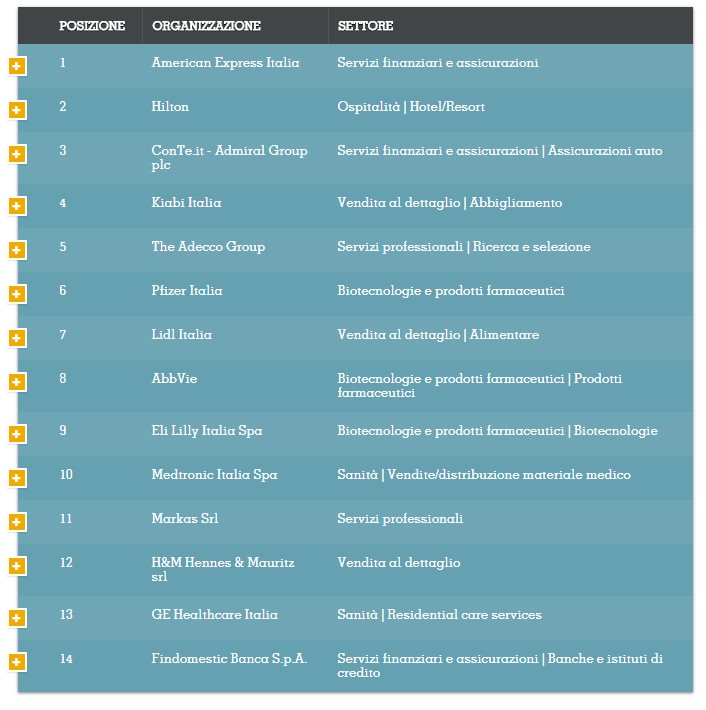Expand the Eli Lilly Italia Spa row
Viewport: 706px width, 710px height.
pyautogui.click(x=17, y=434)
